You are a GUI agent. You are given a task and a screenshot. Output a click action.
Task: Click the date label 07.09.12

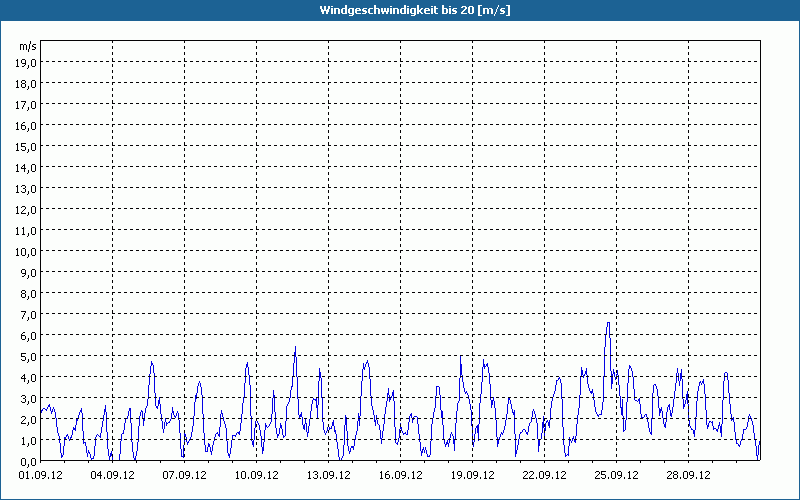coord(184,475)
